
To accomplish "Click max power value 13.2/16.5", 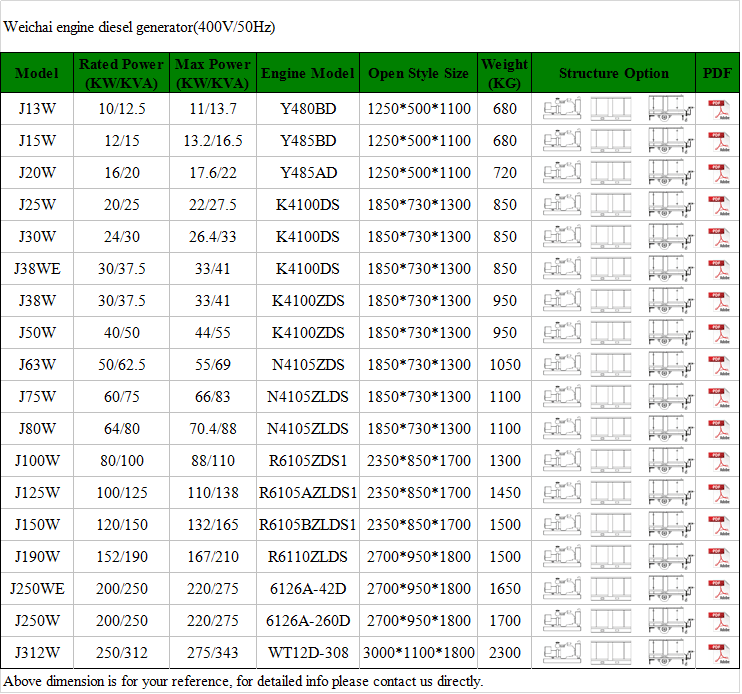I will point(213,141).
